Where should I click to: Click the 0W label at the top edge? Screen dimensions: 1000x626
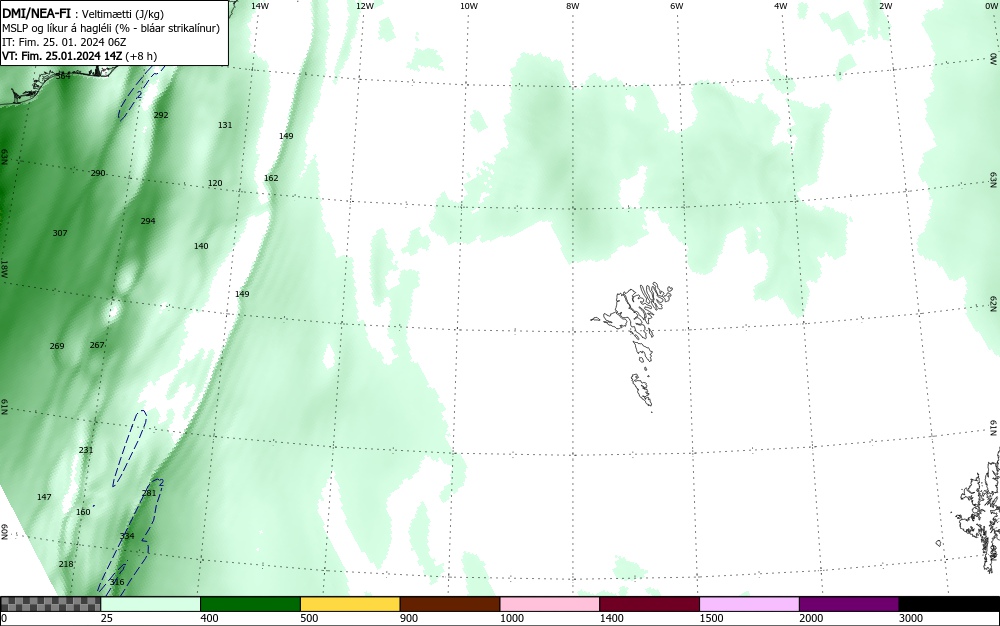[x=990, y=6]
